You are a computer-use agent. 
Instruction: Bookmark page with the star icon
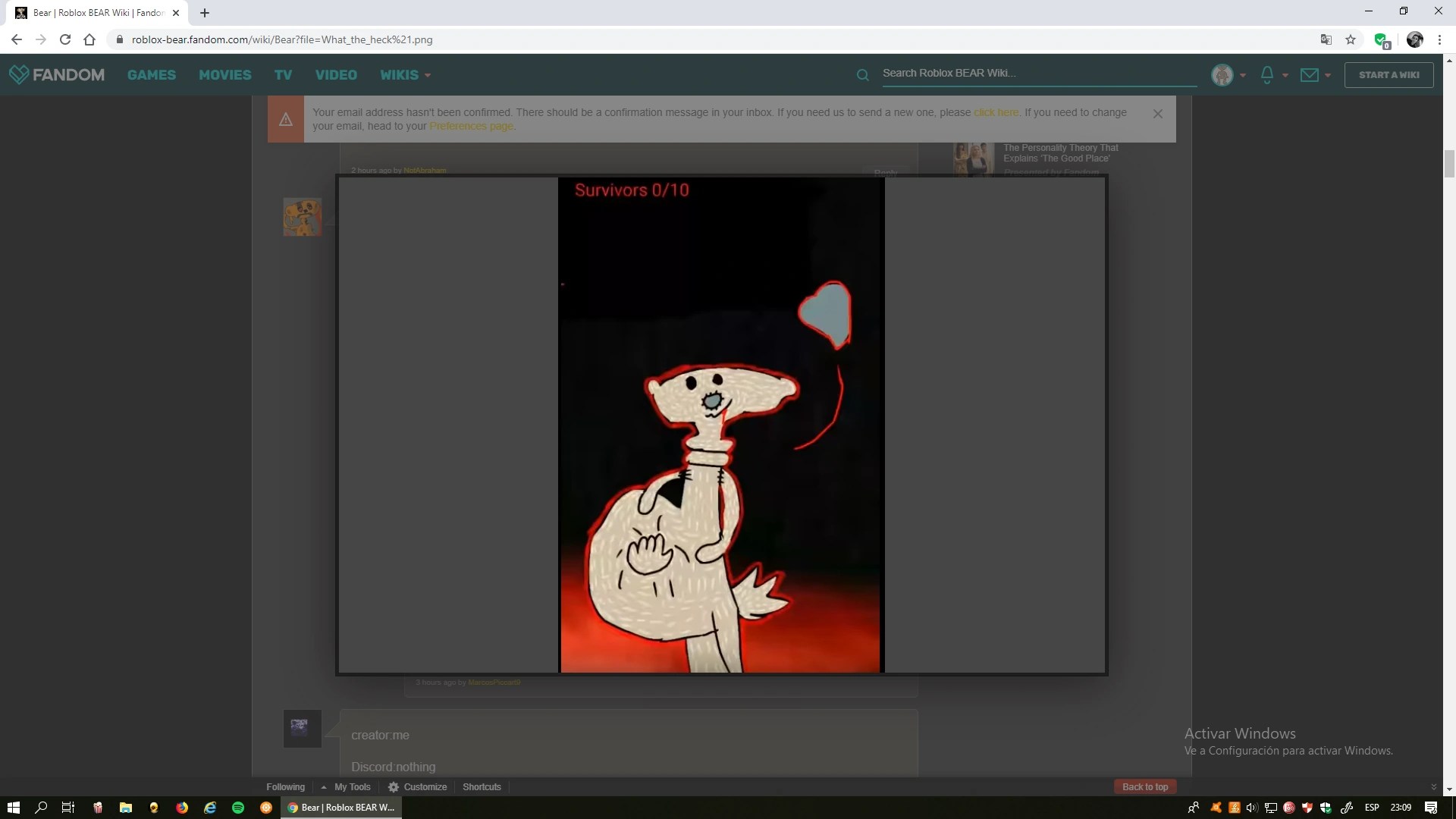click(1351, 39)
